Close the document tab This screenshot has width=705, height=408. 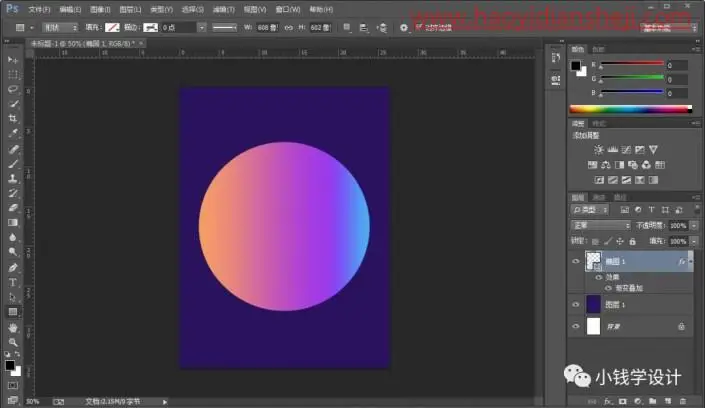[141, 43]
